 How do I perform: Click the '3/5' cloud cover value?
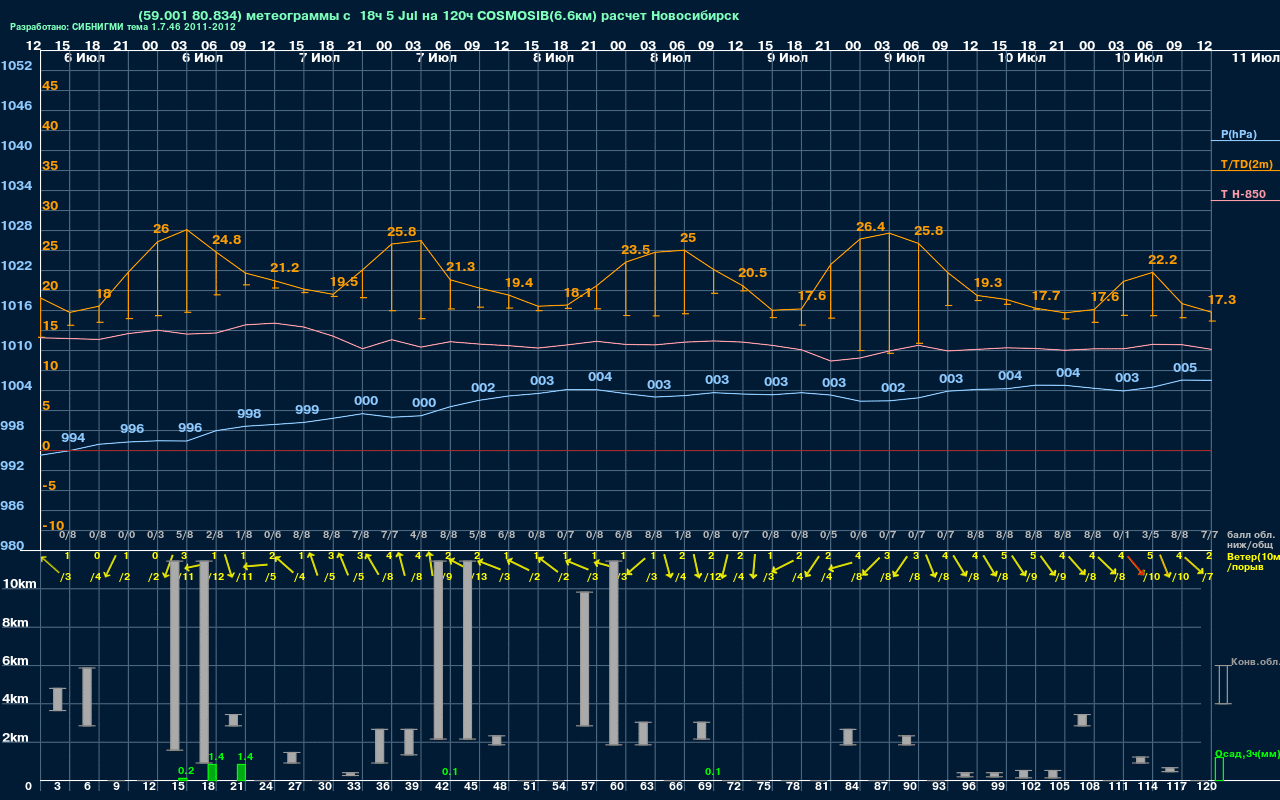[1151, 536]
